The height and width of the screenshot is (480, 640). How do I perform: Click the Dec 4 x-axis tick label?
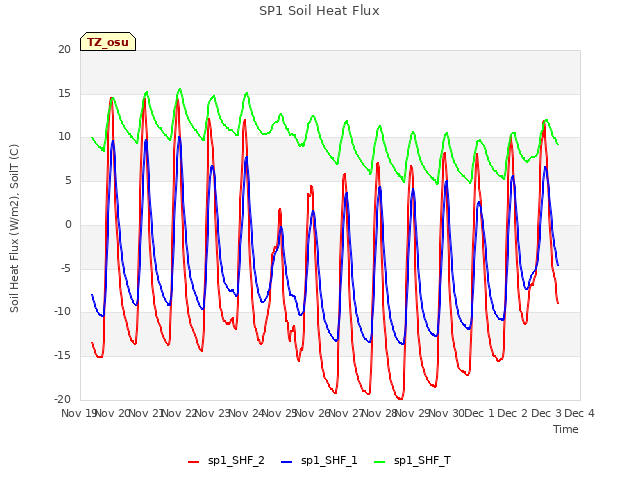tap(579, 413)
